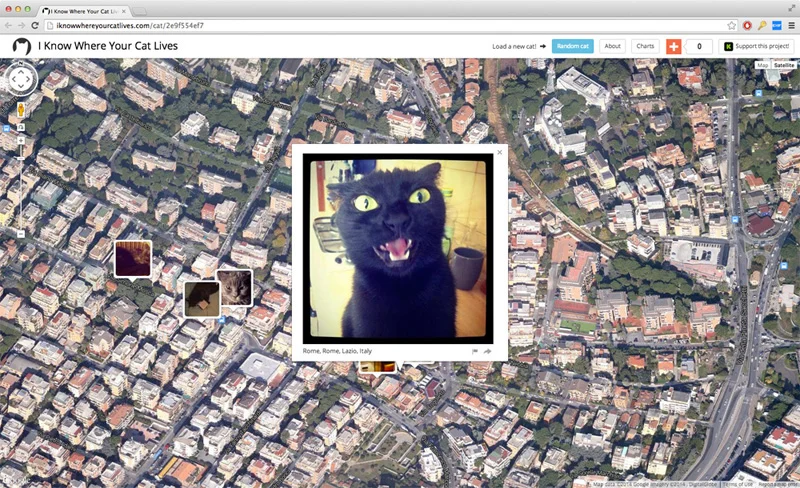Screen dimensions: 800x488
Task: Flag this cat photo
Action: click(475, 351)
